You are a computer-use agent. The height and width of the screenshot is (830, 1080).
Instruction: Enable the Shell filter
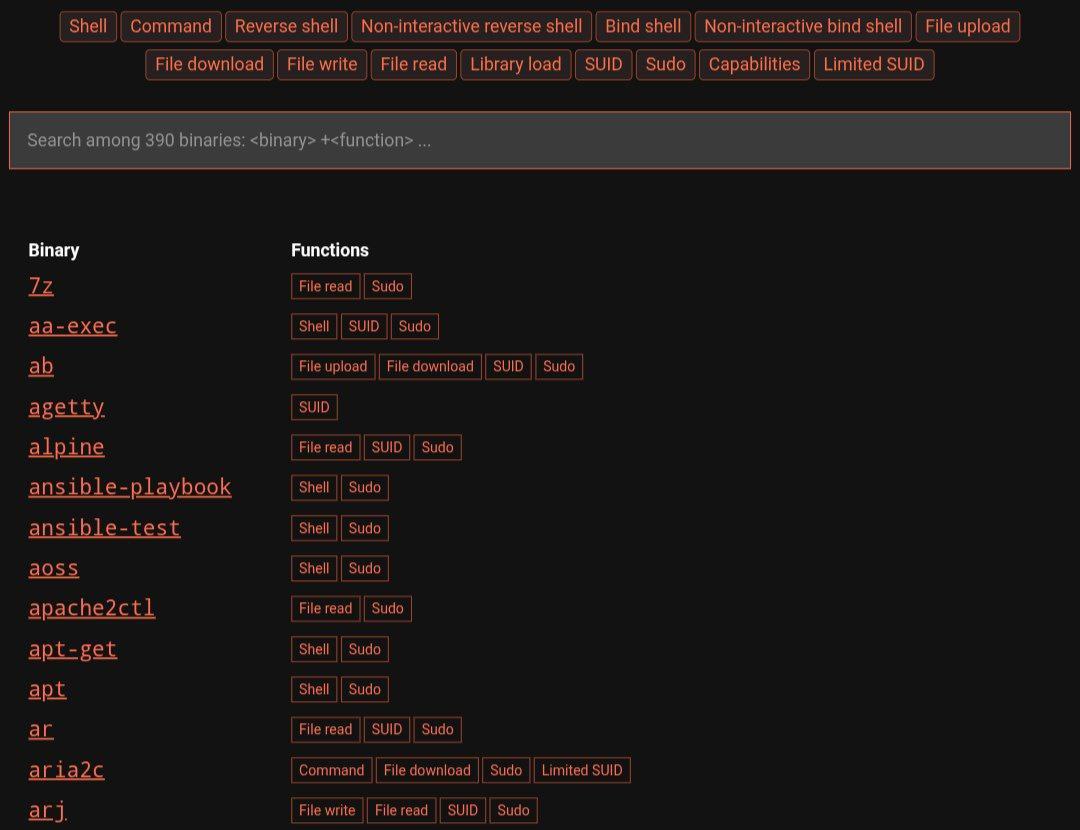click(x=87, y=26)
